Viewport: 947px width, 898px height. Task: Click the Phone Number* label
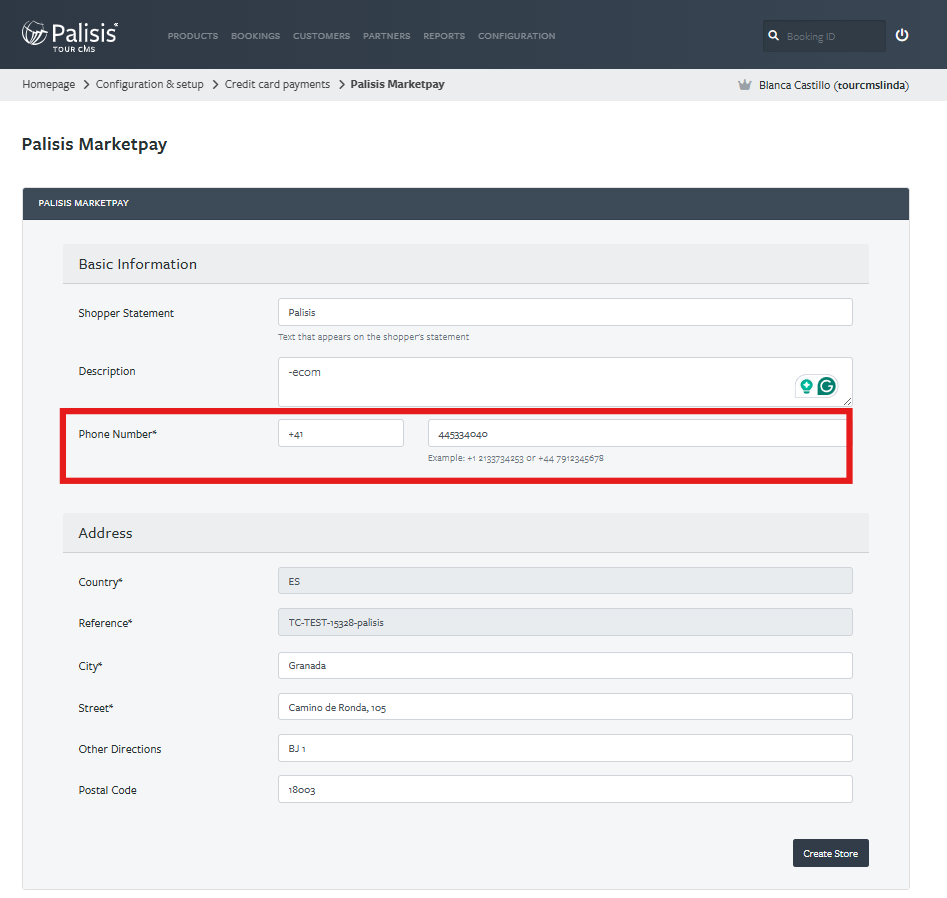click(x=118, y=434)
